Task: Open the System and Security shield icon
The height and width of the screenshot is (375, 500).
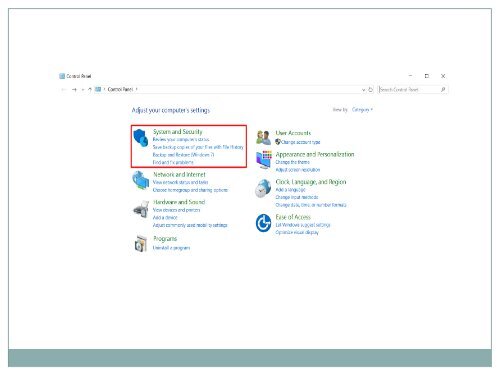Action: [x=141, y=138]
